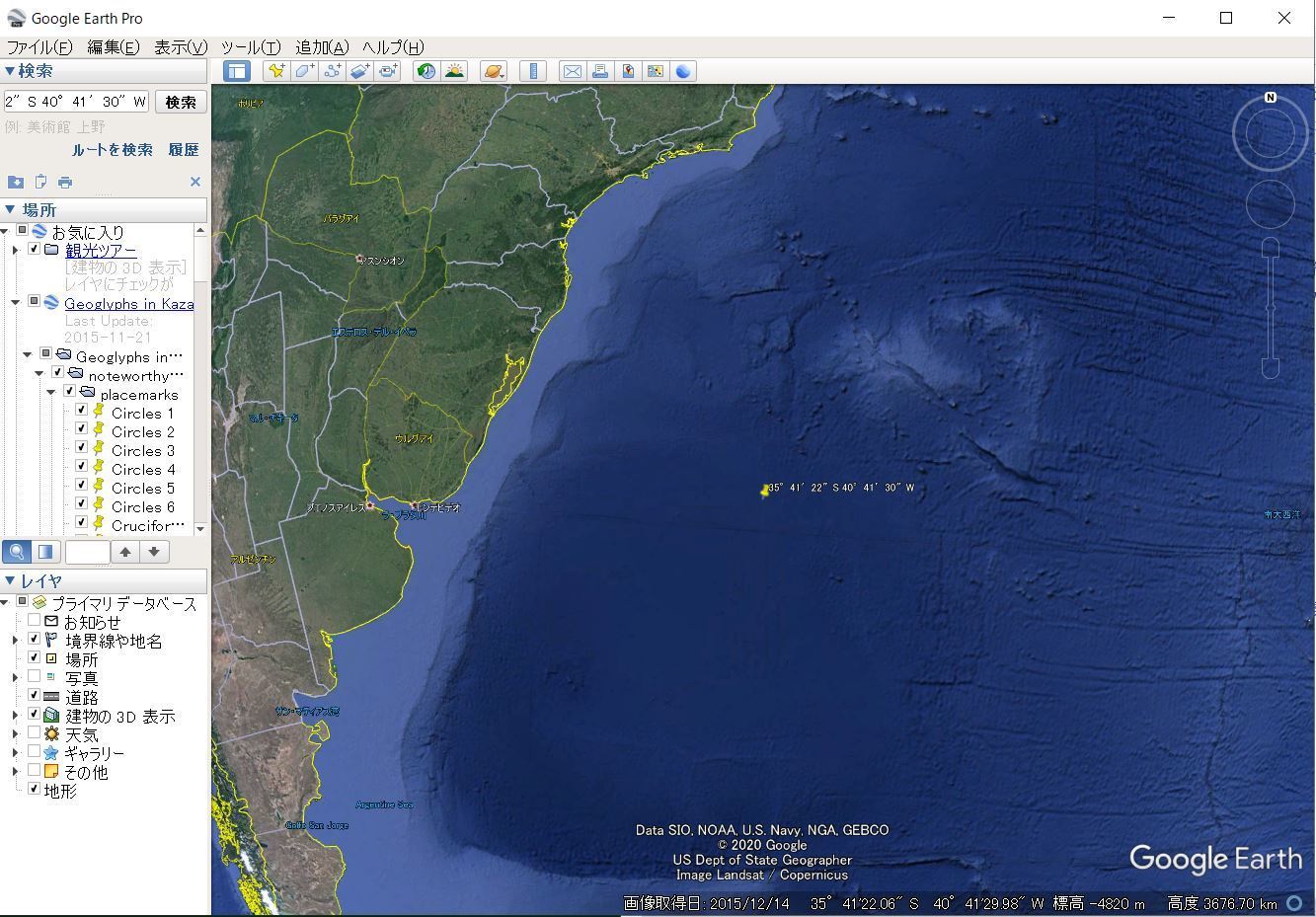The width and height of the screenshot is (1316, 917).
Task: Add folder icon in search panel
Action: (16, 182)
